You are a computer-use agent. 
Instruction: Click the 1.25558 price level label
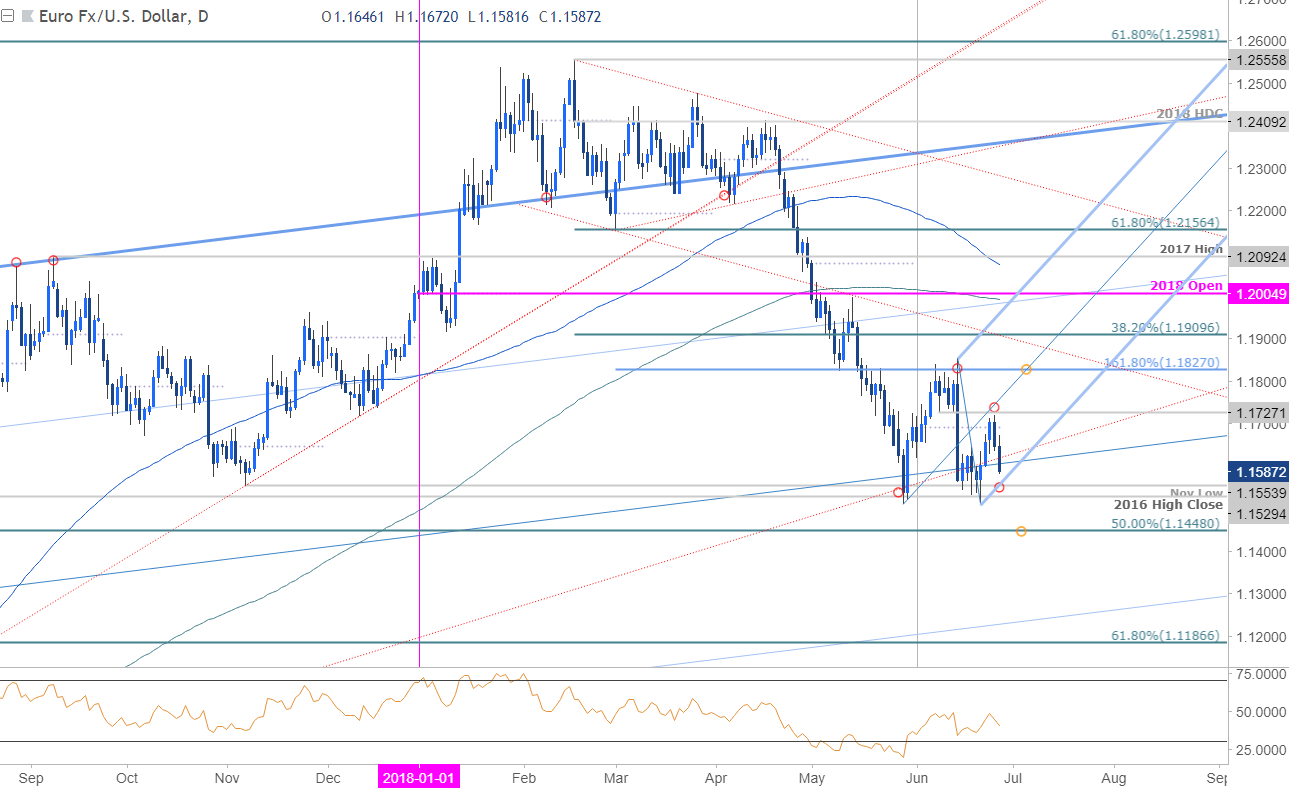tap(1261, 60)
